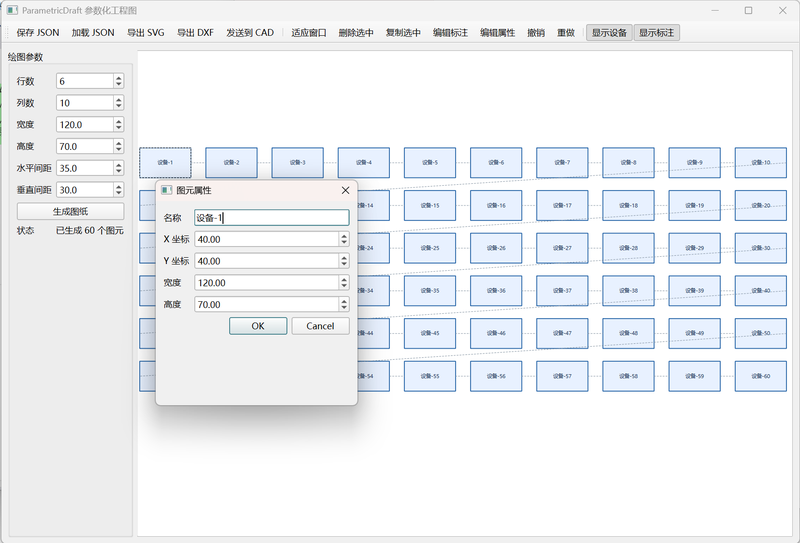Image resolution: width=800 pixels, height=543 pixels.
Task: Click the status text 已生成 60 个图元
Action: 90,231
